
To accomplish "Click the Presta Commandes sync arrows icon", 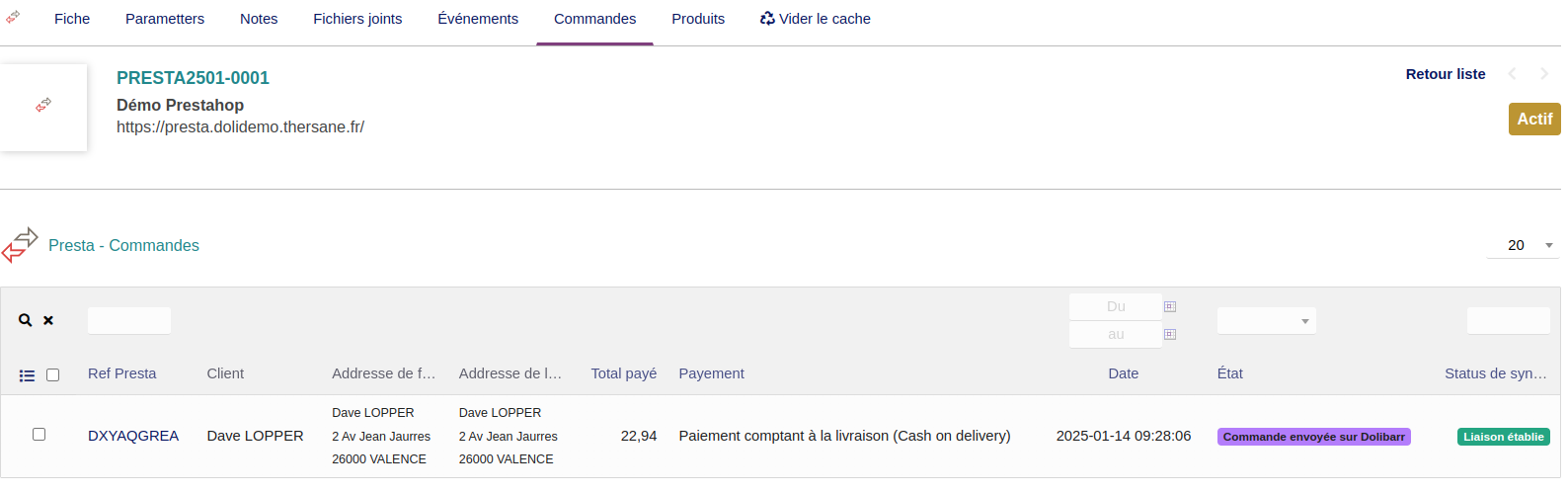I will click(20, 245).
